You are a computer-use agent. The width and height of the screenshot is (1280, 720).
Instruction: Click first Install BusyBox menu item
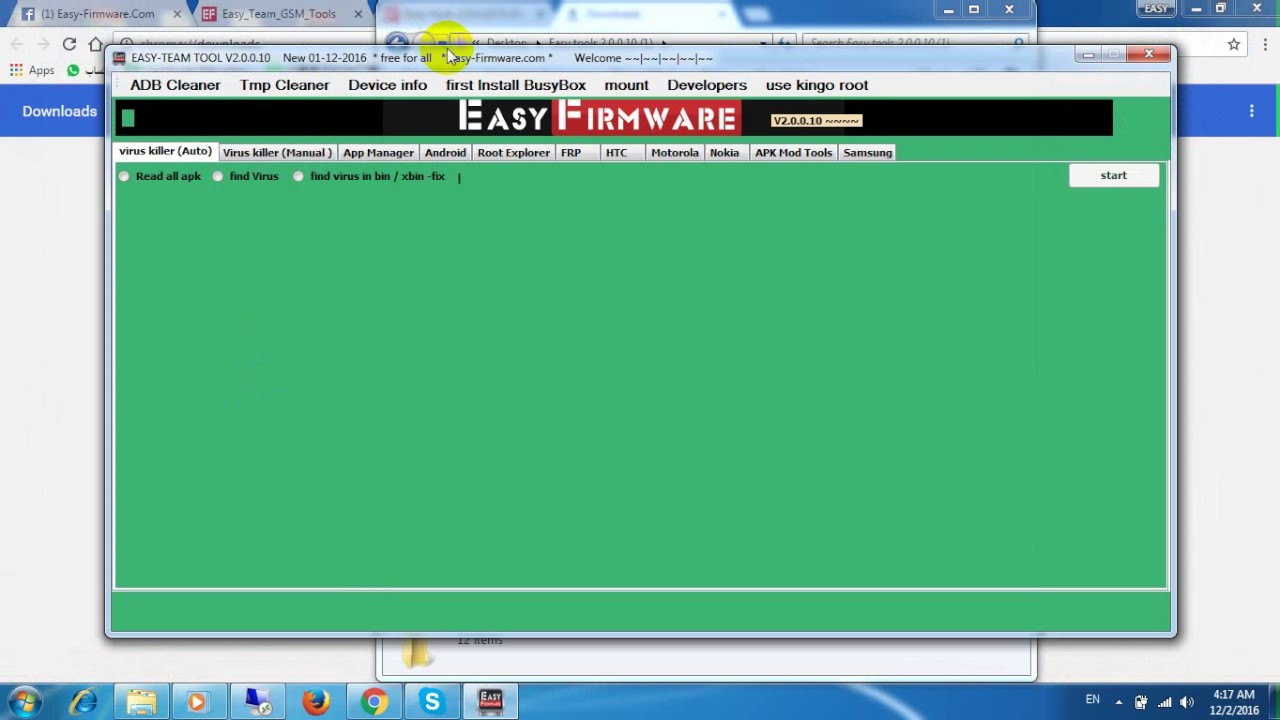tap(515, 85)
